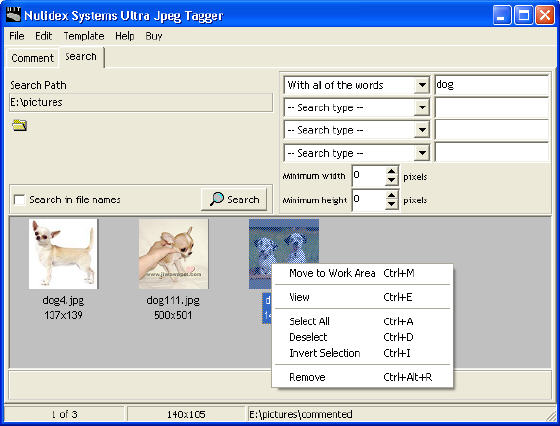Click the magnifier Search button
560x426 pixels.
[234, 199]
